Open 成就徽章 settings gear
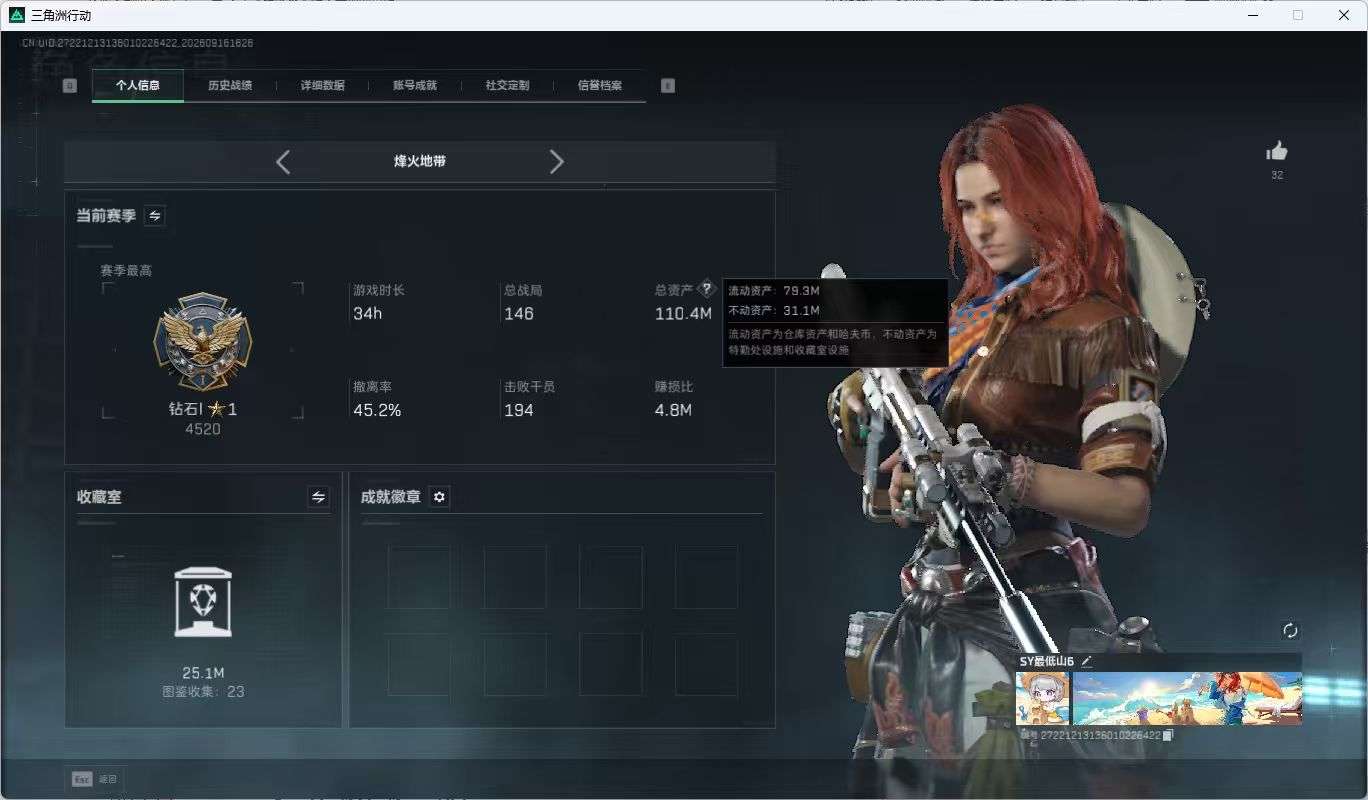 (439, 497)
